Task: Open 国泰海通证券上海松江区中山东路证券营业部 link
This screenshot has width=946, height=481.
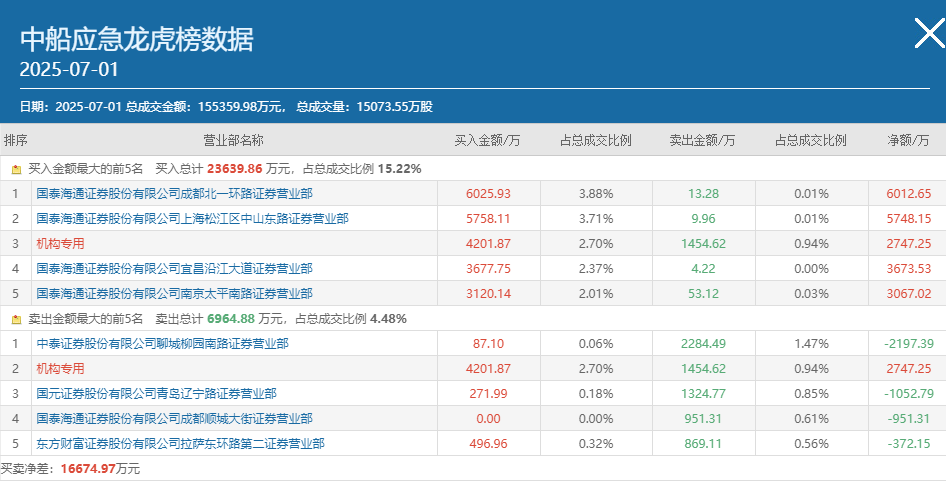Action: [192, 218]
